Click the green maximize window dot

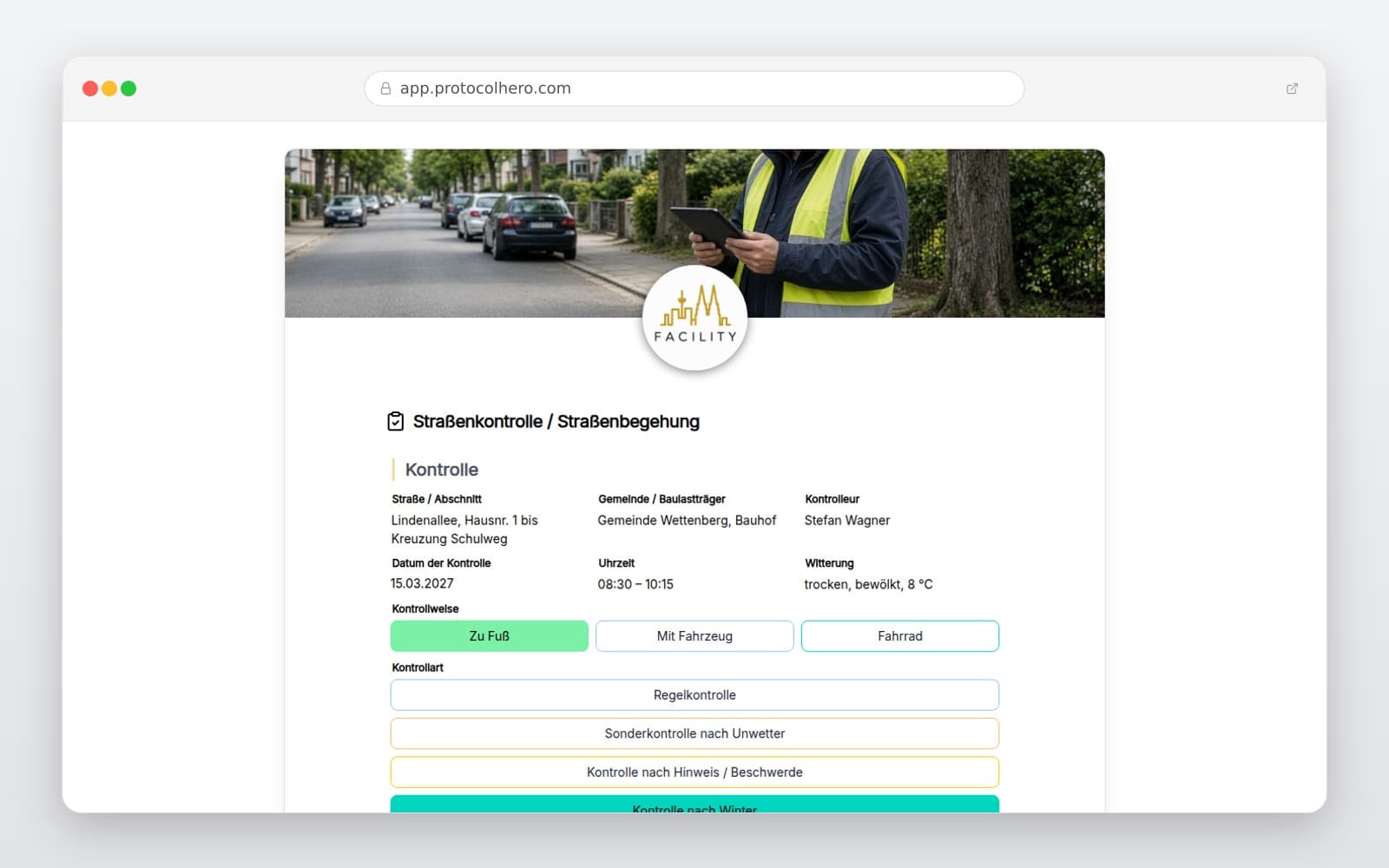point(128,89)
